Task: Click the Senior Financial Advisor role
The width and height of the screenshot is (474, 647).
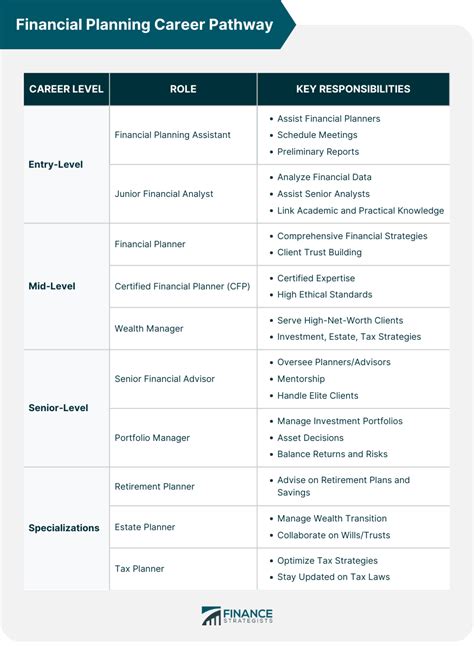Action: [165, 379]
